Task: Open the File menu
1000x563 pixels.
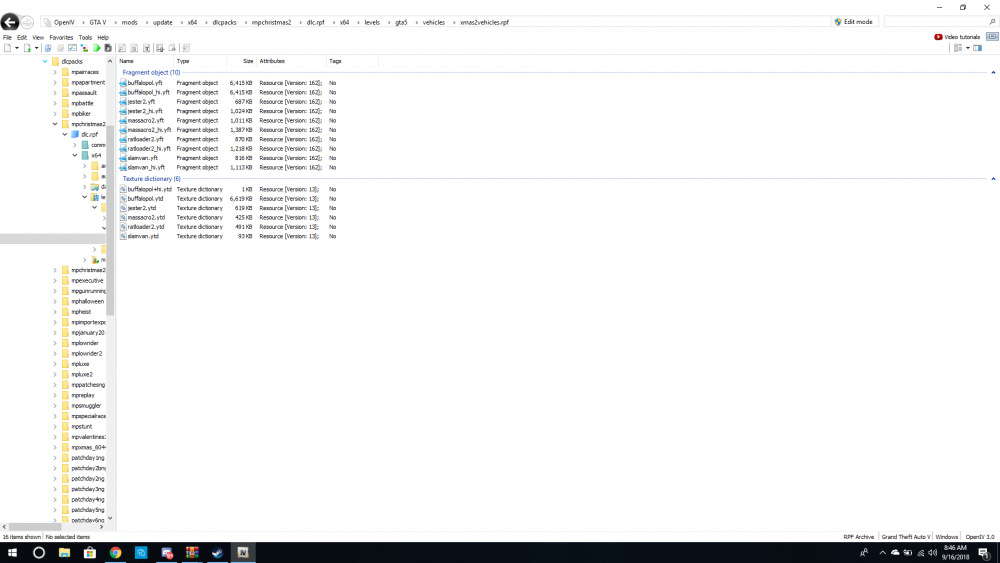Action: pyautogui.click(x=7, y=38)
